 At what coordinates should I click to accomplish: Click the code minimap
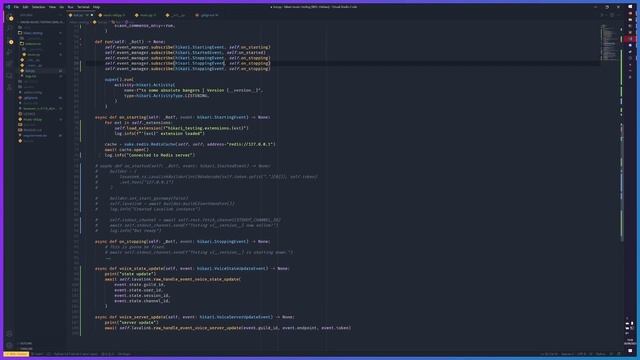(609, 42)
